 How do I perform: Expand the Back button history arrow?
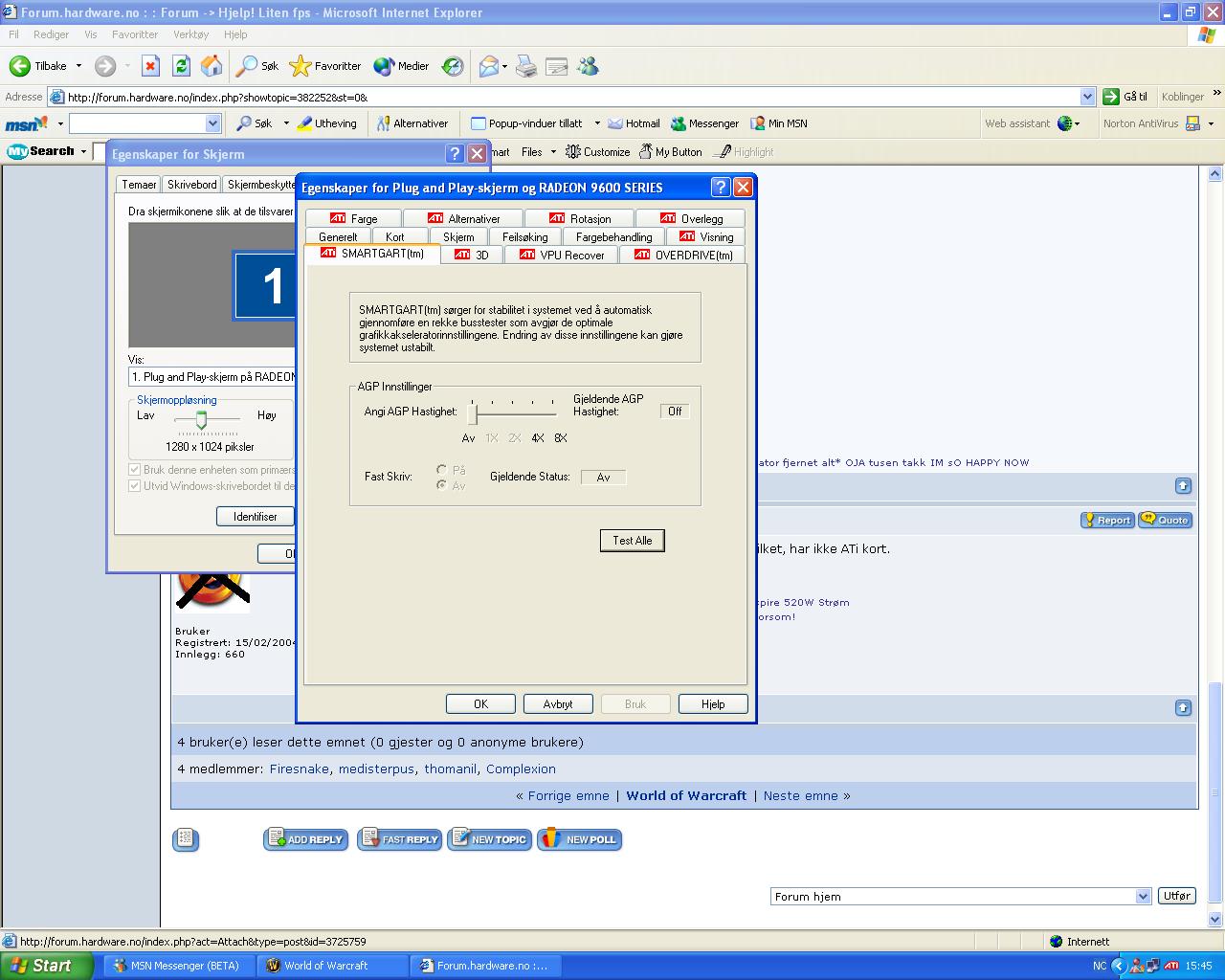pyautogui.click(x=78, y=66)
